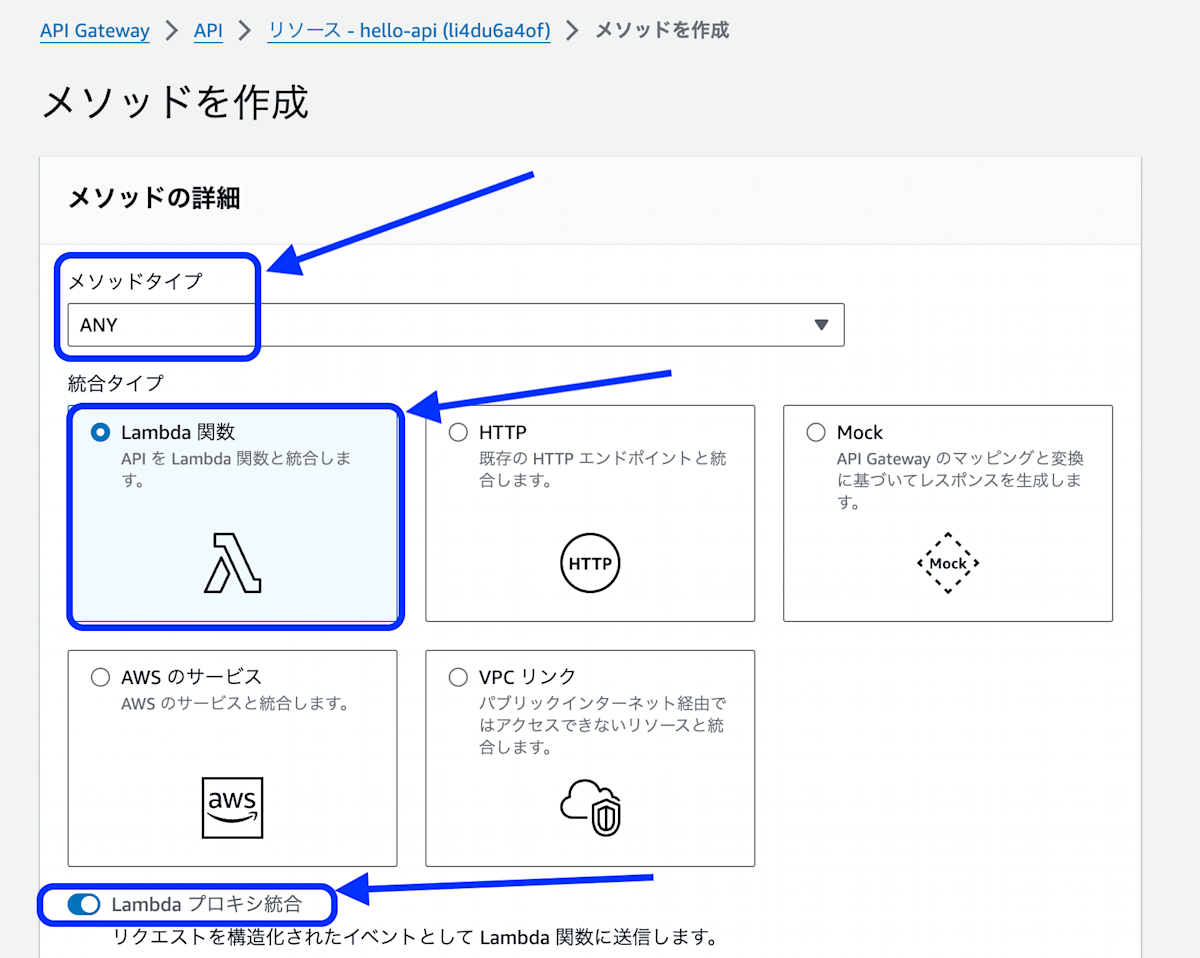Viewport: 1200px width, 958px height.
Task: Select the Lambda 関数 radio button
Action: [100, 432]
